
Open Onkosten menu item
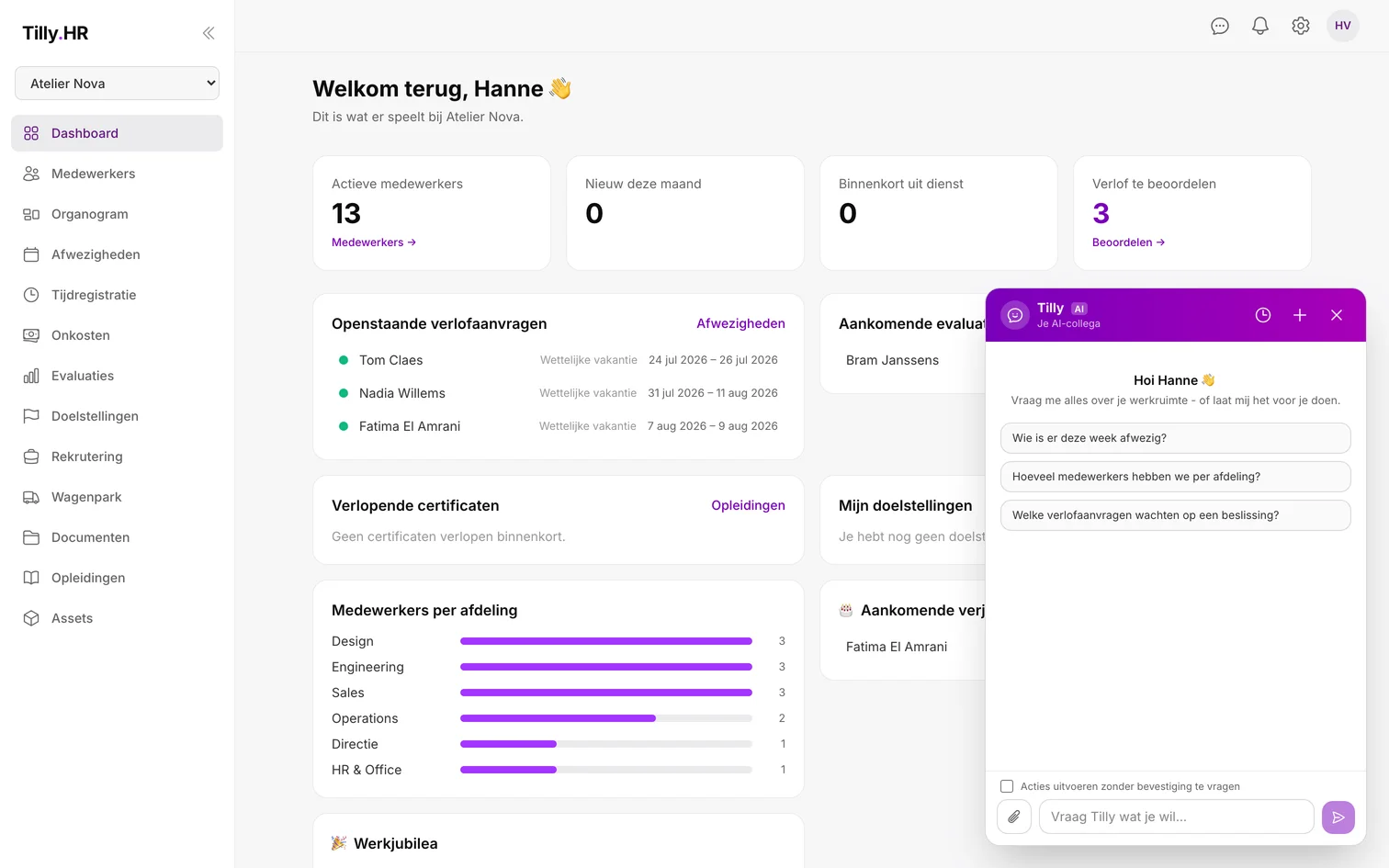click(117, 335)
